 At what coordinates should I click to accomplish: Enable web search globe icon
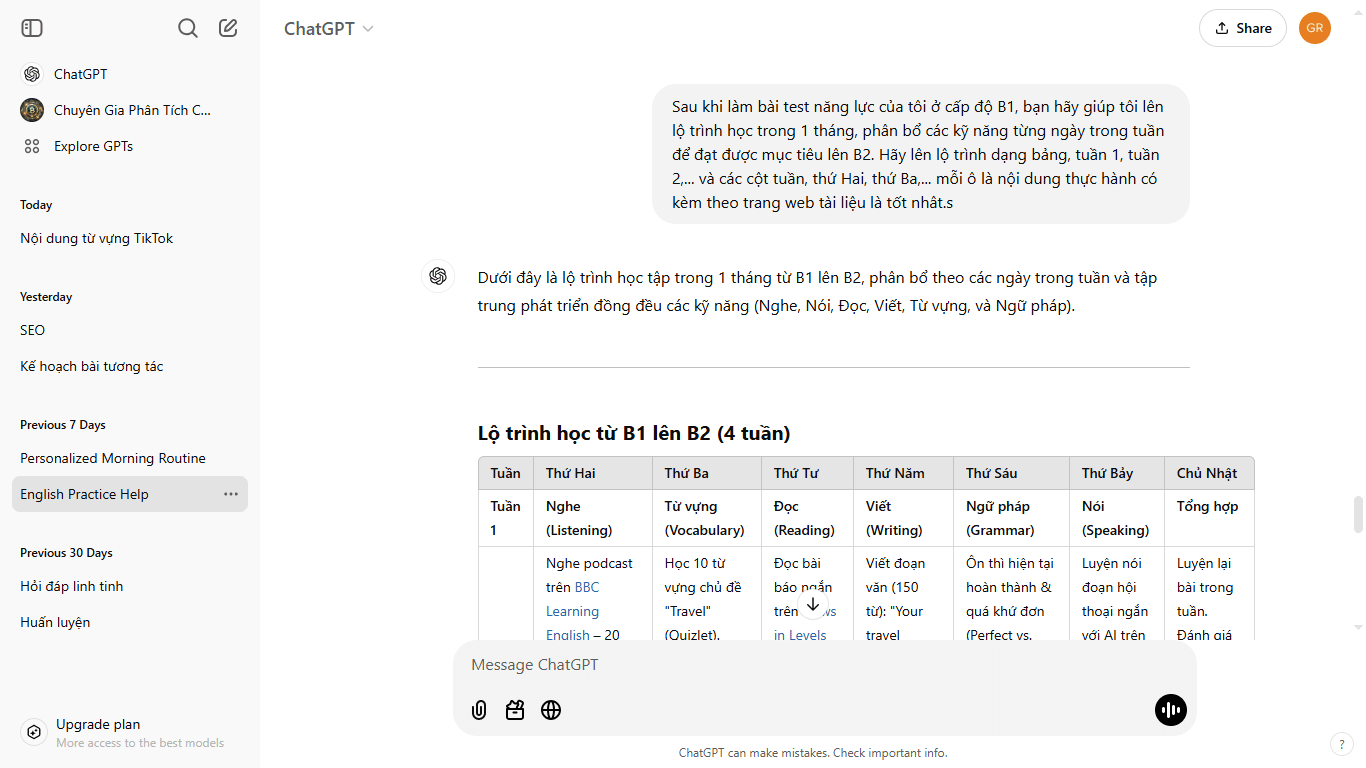[551, 710]
